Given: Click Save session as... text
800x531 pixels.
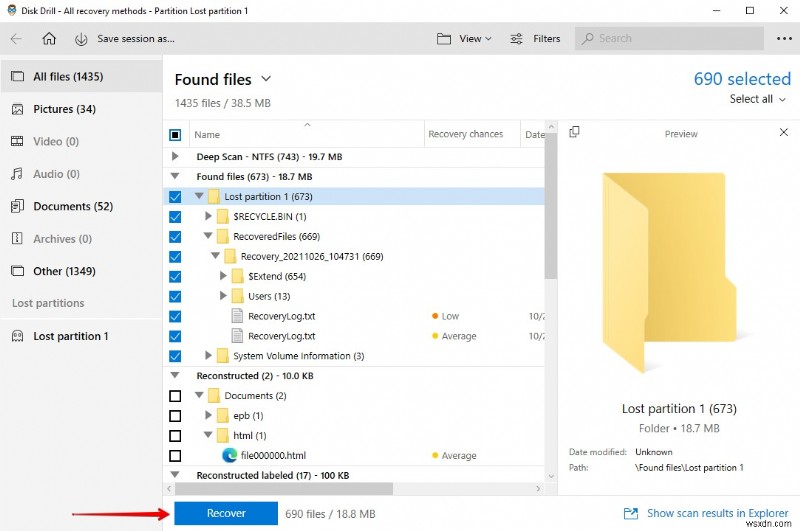Looking at the screenshot, I should 136,39.
